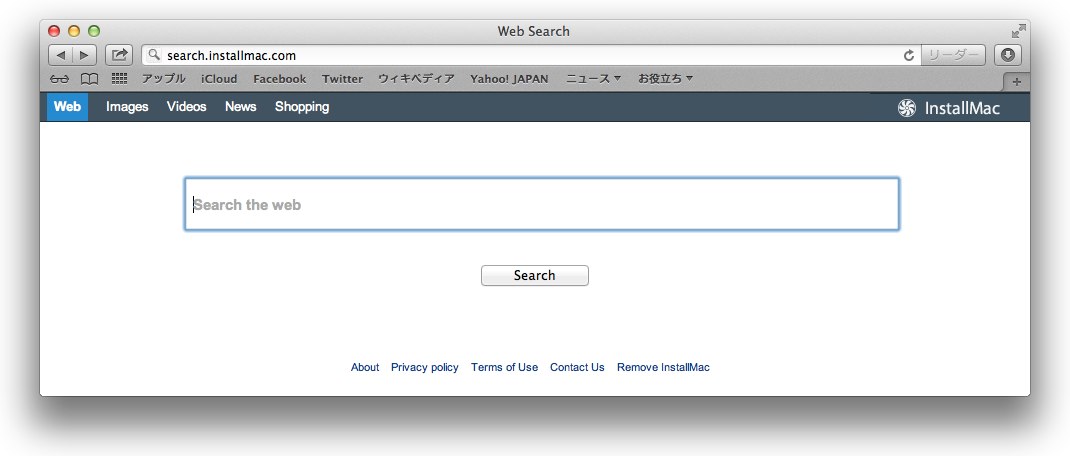Open the ウィキペディア bookmark
This screenshot has width=1070, height=456.
[416, 79]
